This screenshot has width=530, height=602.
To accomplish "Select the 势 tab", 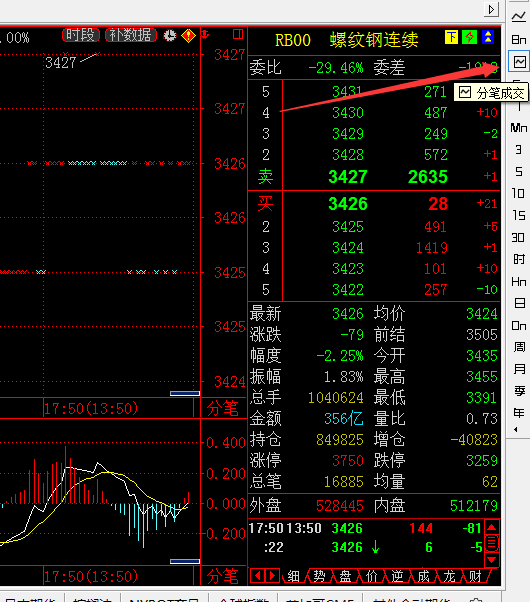I will tap(320, 576).
